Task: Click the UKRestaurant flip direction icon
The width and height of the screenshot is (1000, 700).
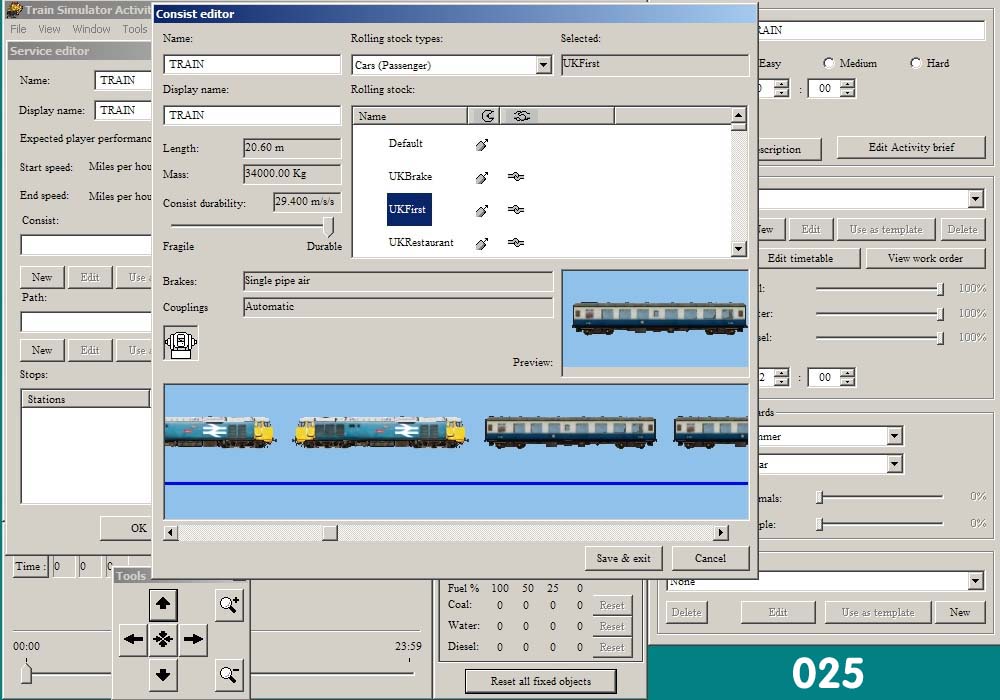Action: [482, 244]
